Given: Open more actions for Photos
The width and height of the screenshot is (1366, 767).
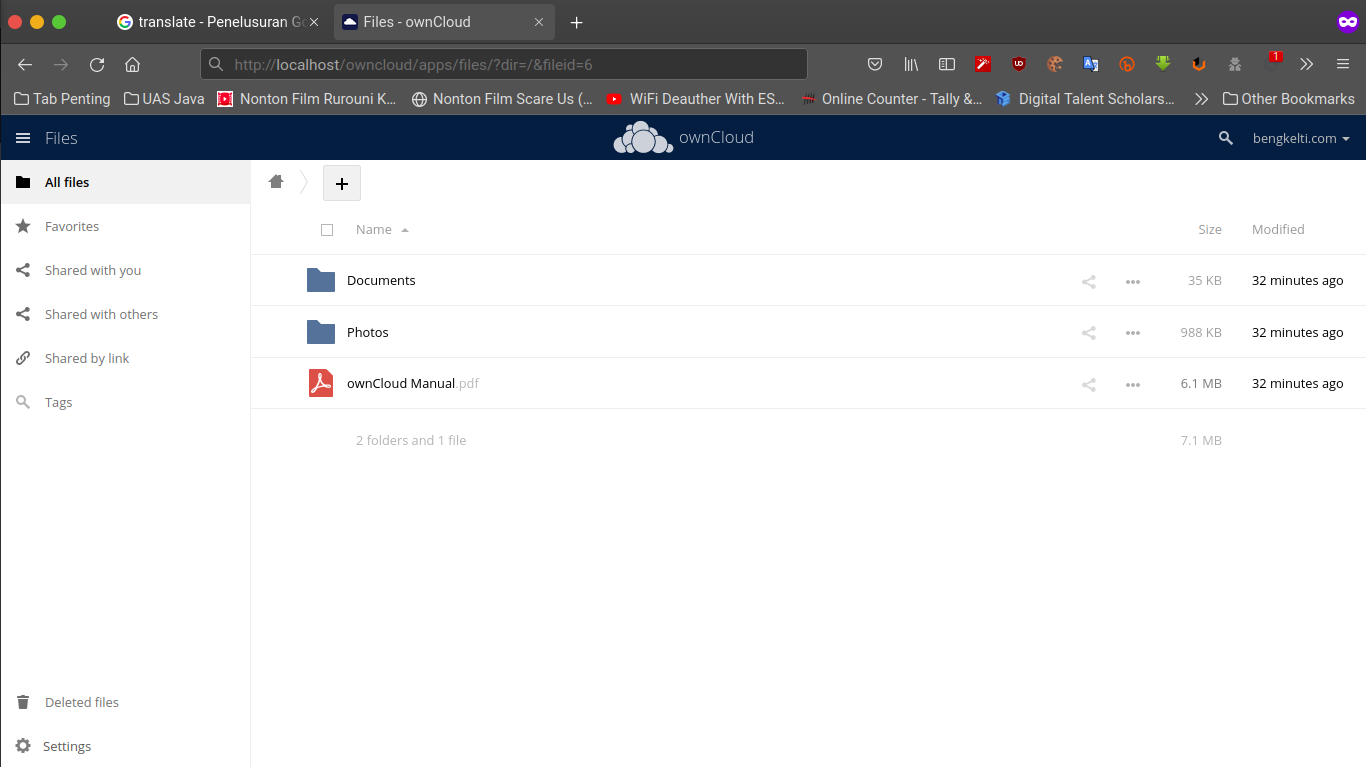Looking at the screenshot, I should coord(1133,333).
